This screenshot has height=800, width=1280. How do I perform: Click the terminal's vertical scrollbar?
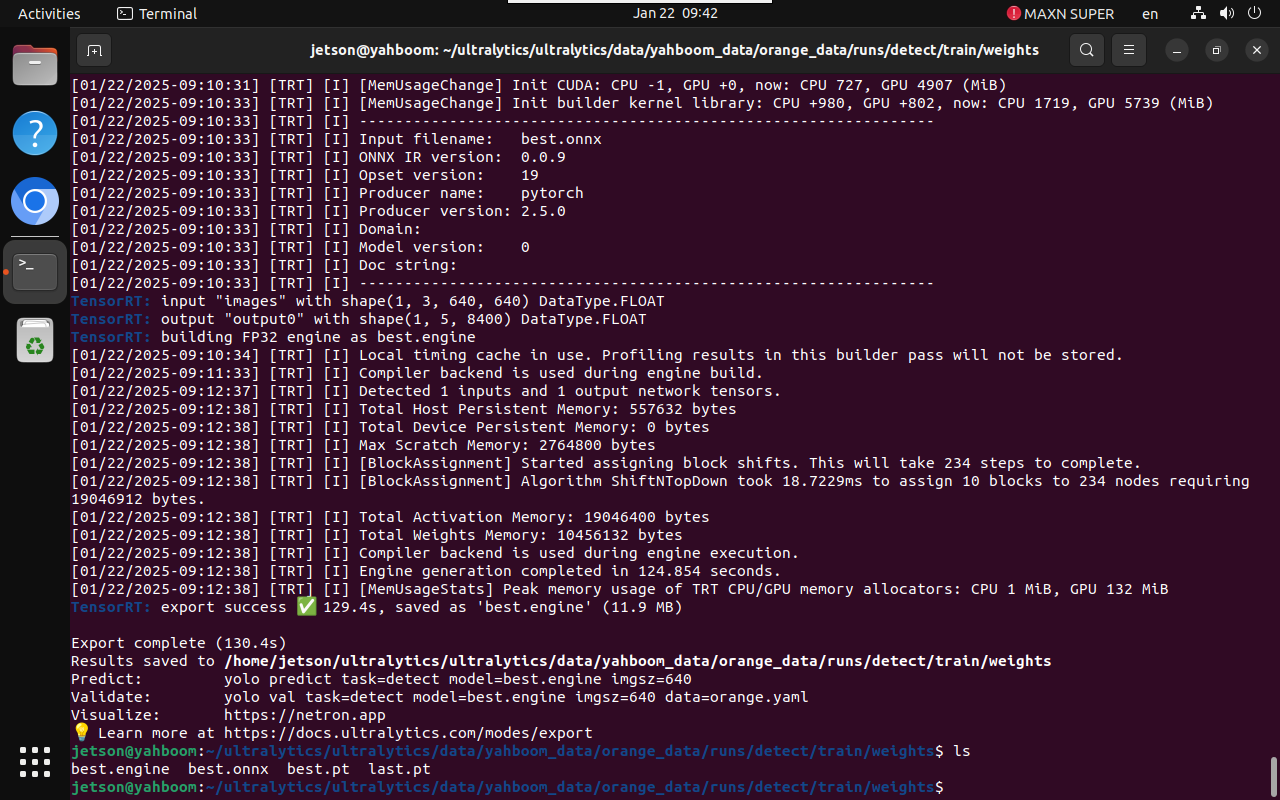coord(1273,775)
